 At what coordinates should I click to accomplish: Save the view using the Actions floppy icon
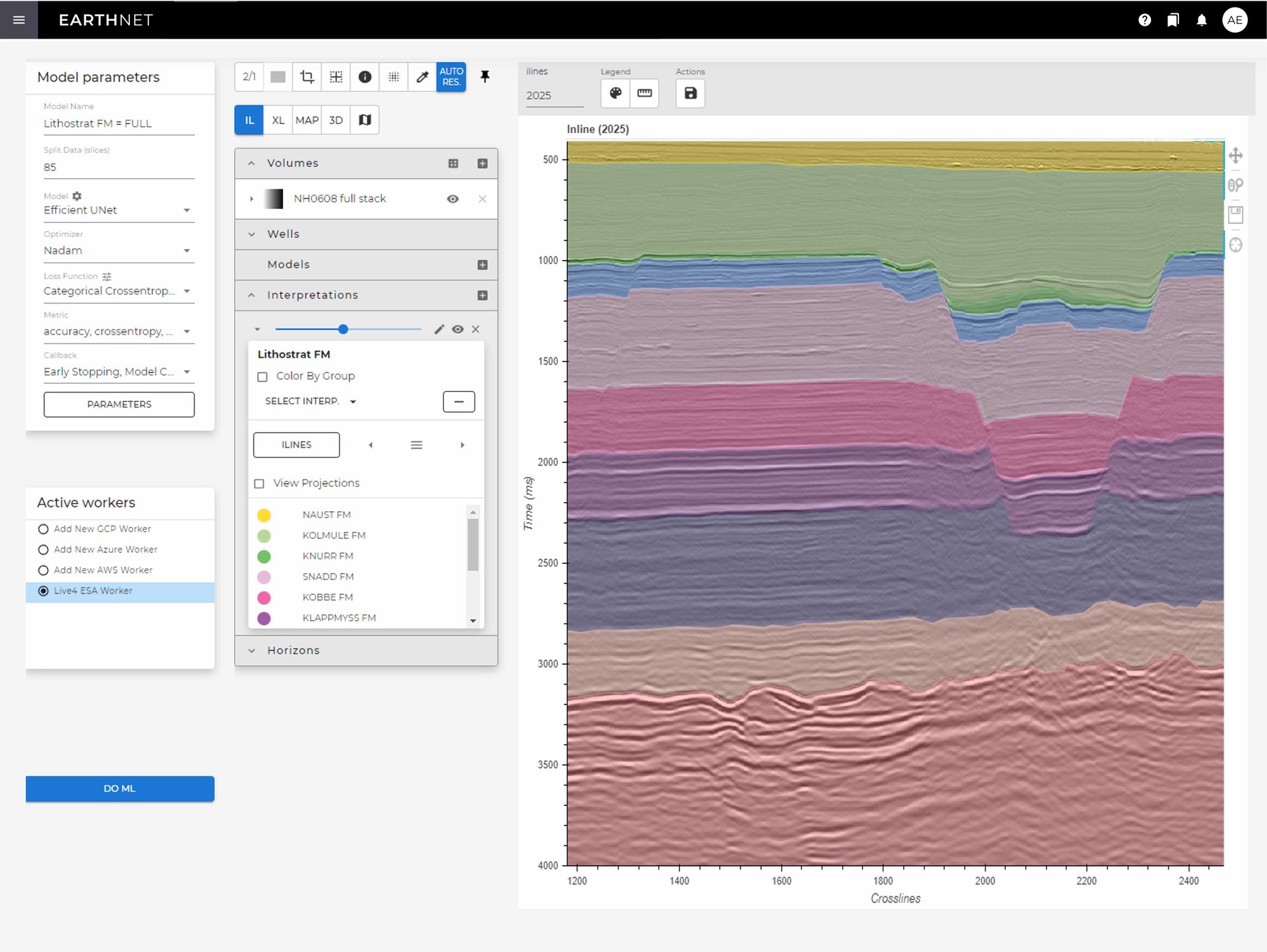click(x=690, y=93)
